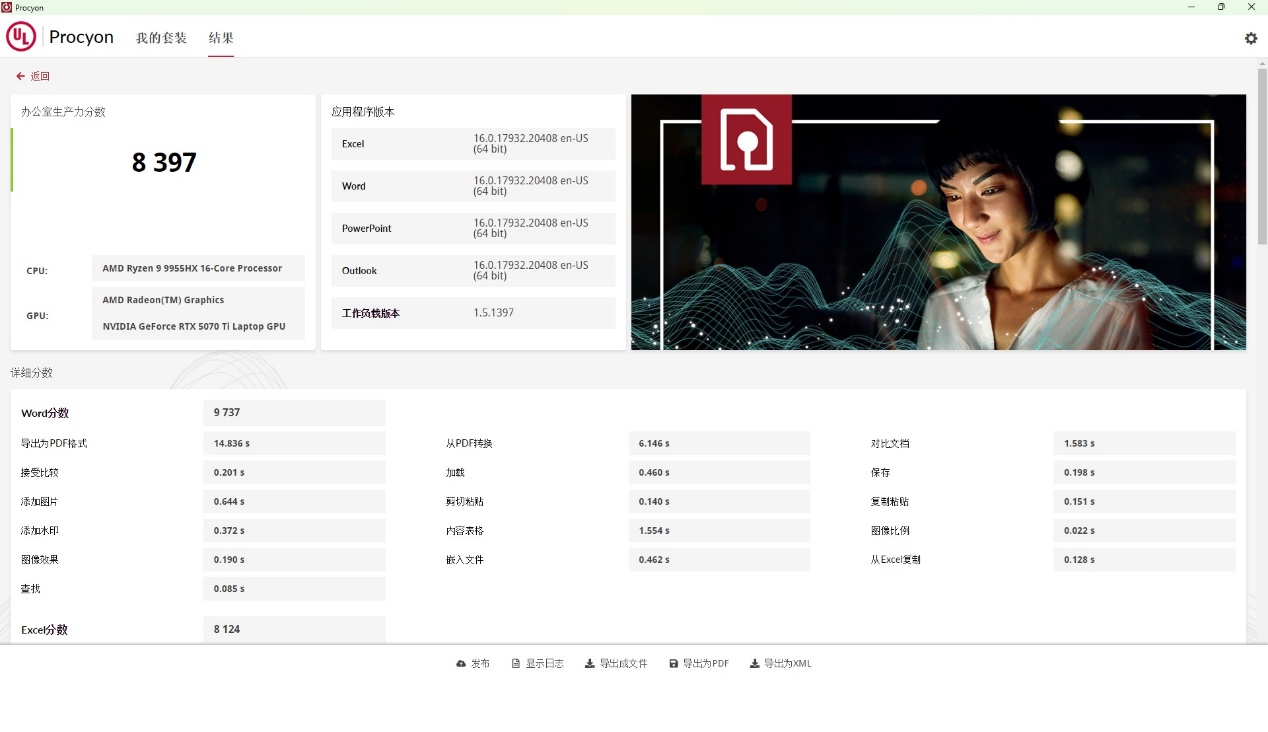Click the 显示日志 document icon
The height and width of the screenshot is (732, 1268).
[x=516, y=664]
